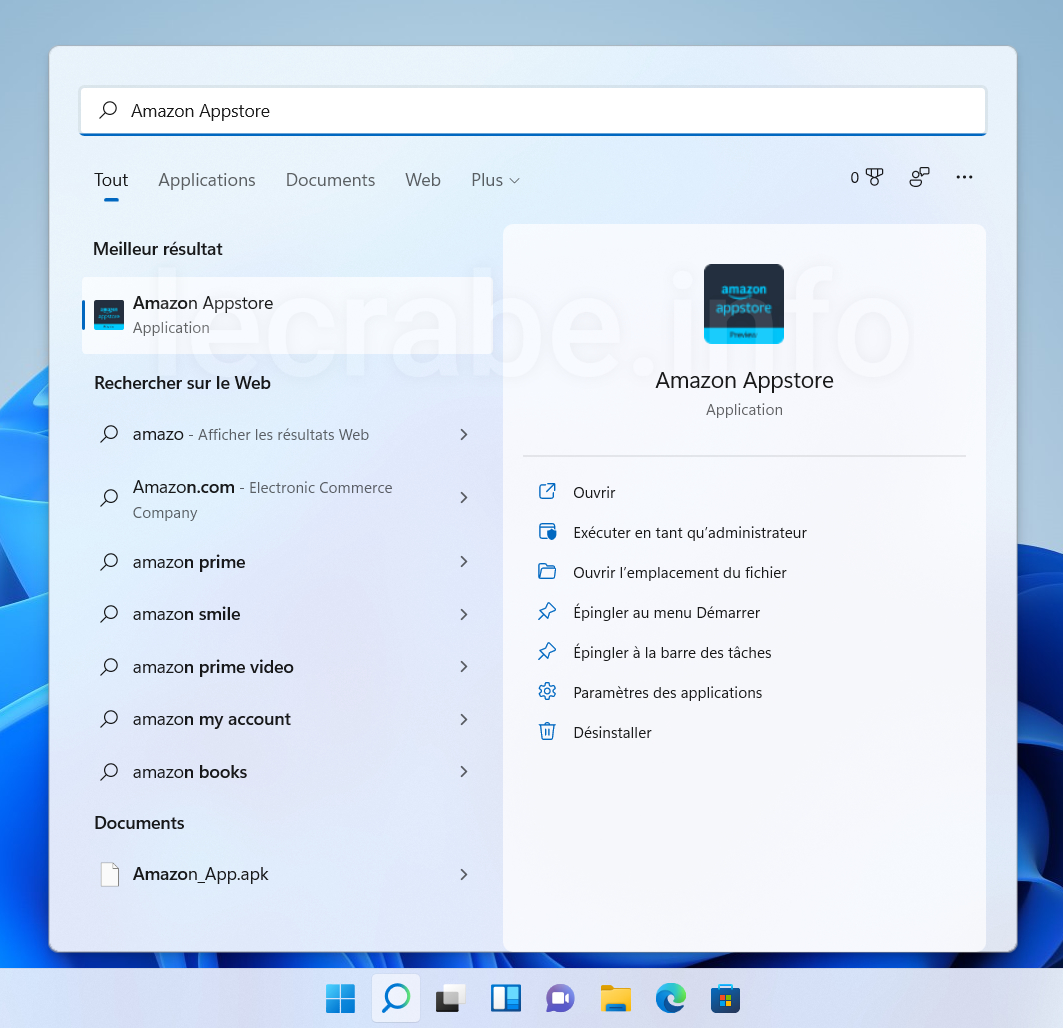Click the Windows Start button in taskbar
Viewport: 1063px width, 1028px height.
click(x=340, y=998)
